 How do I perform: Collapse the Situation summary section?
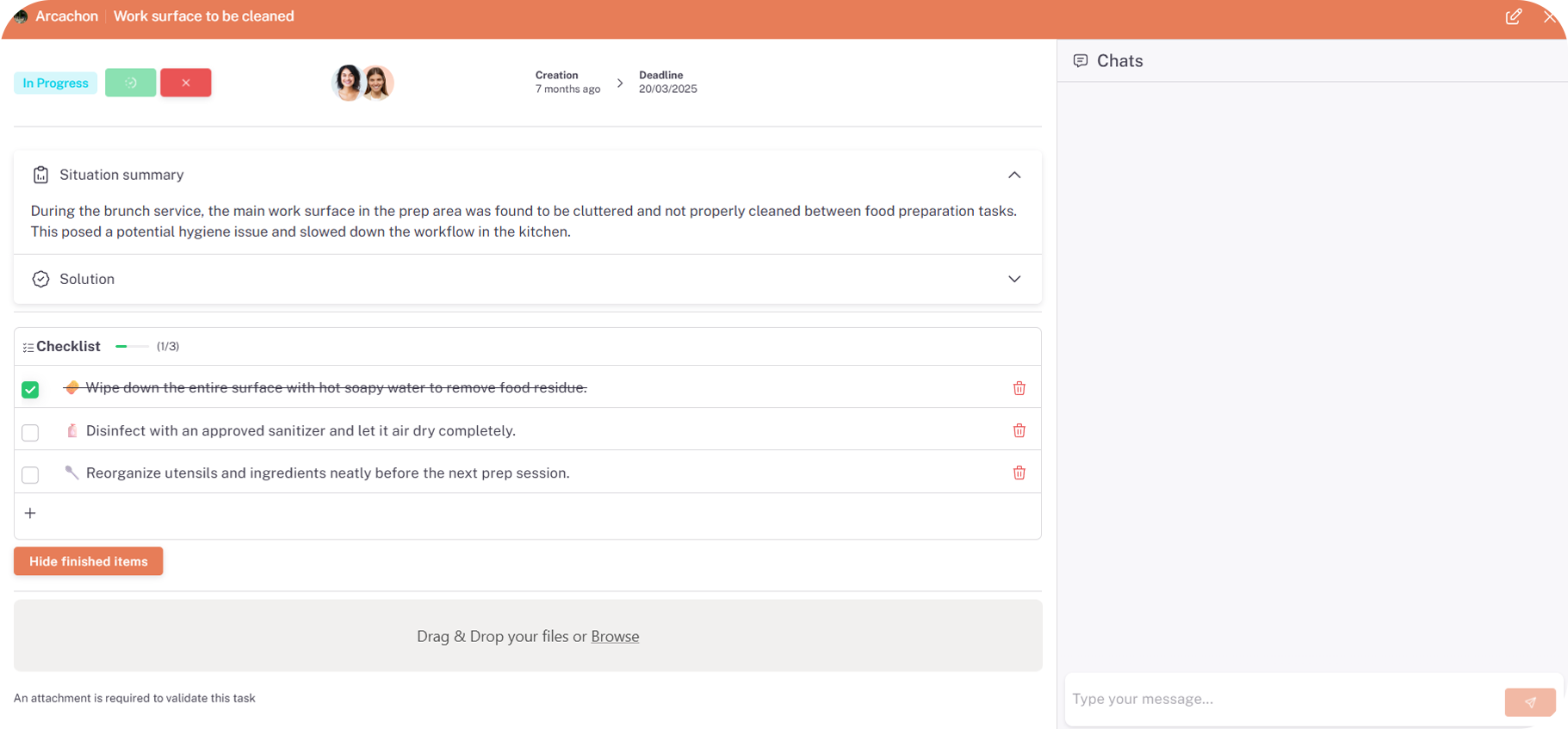(1013, 175)
